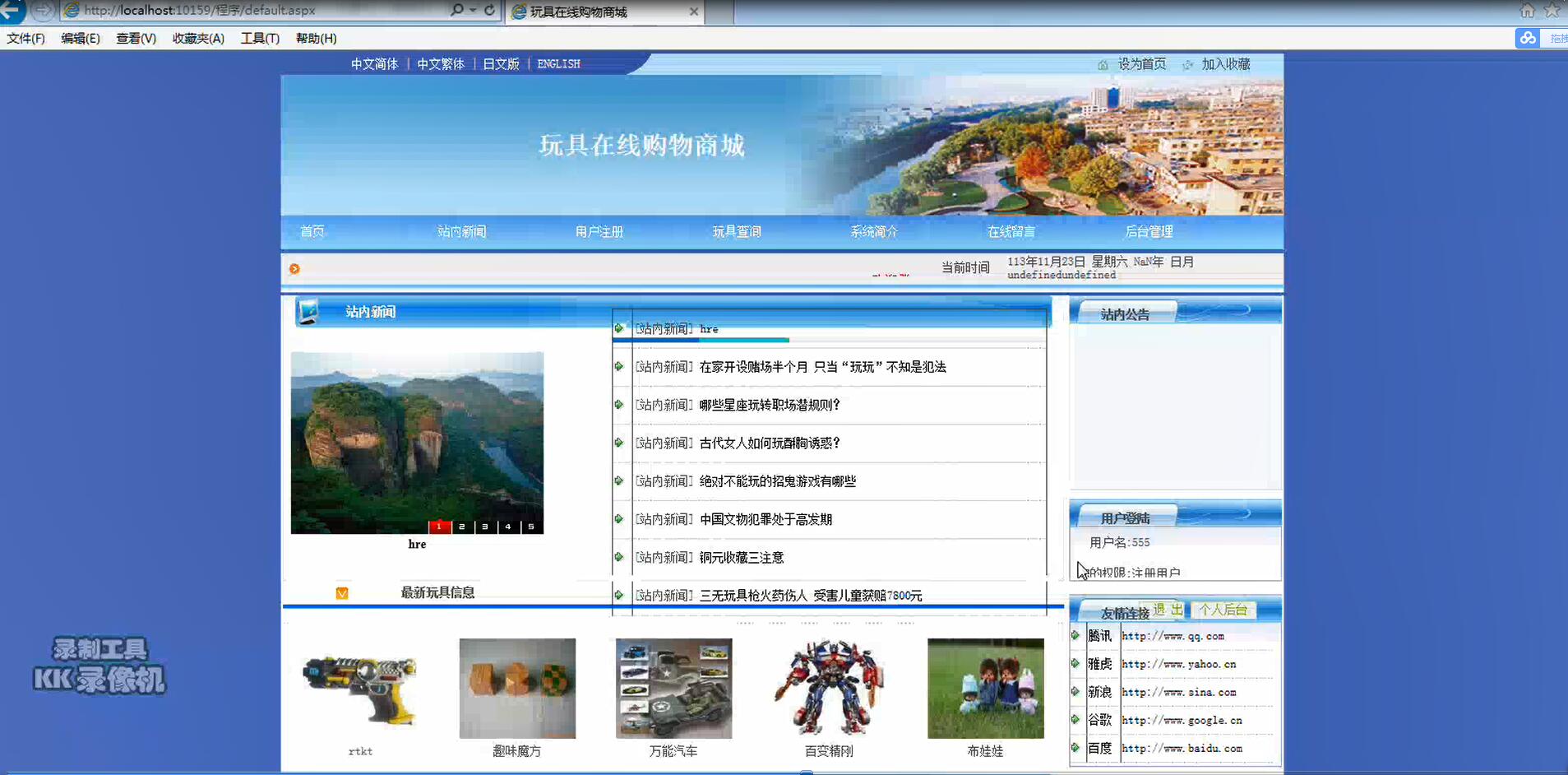Open 谷歌 link http://www.google.cn
Viewport: 1568px width, 775px height.
pyautogui.click(x=1182, y=720)
